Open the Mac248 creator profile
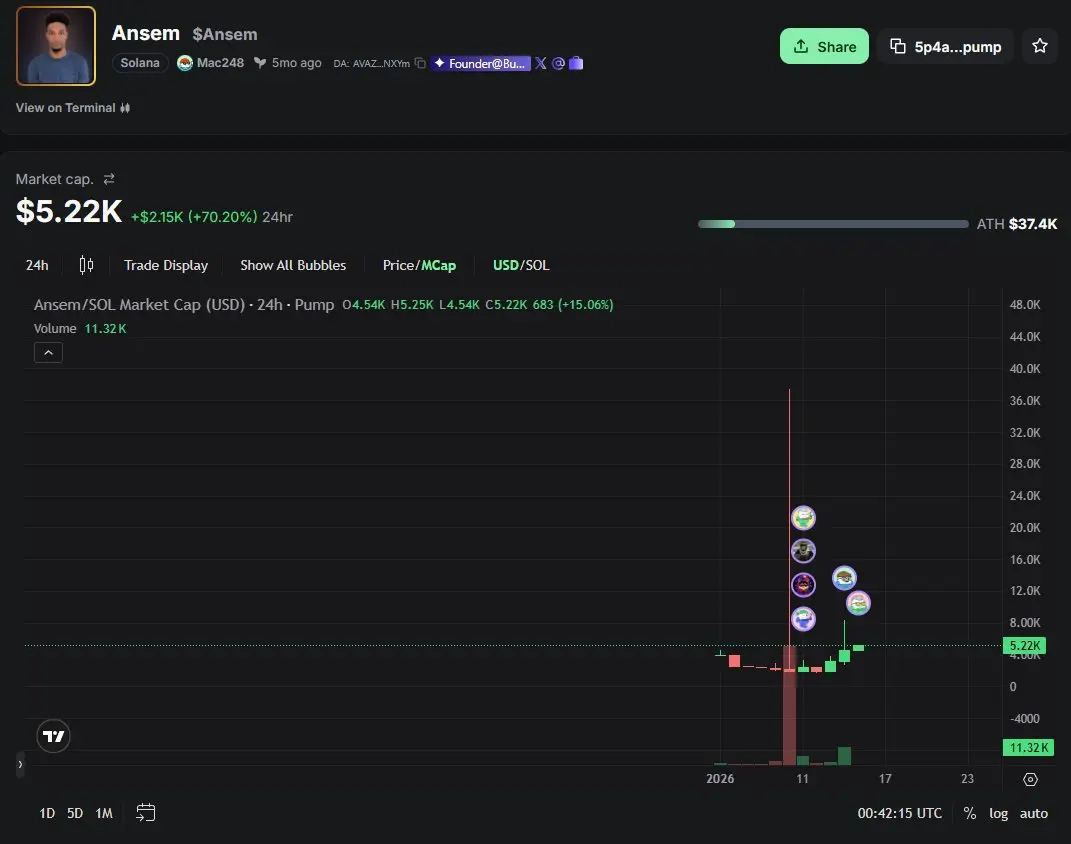Screen dimensions: 1071x844 [x=210, y=63]
